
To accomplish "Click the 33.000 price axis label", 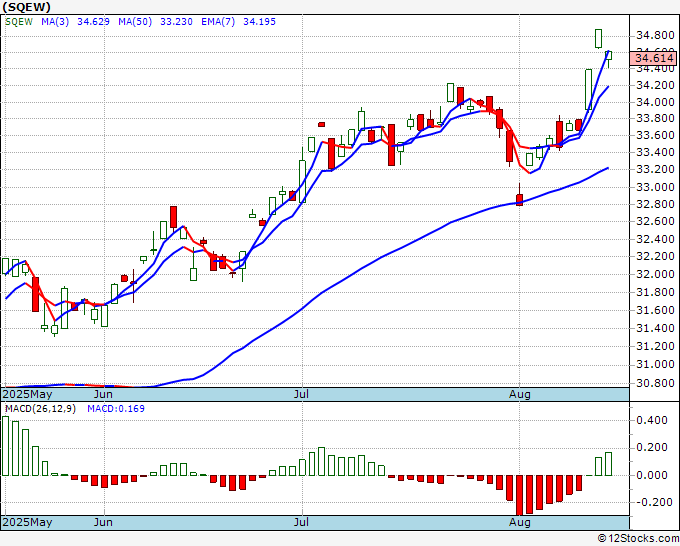I will click(x=655, y=187).
